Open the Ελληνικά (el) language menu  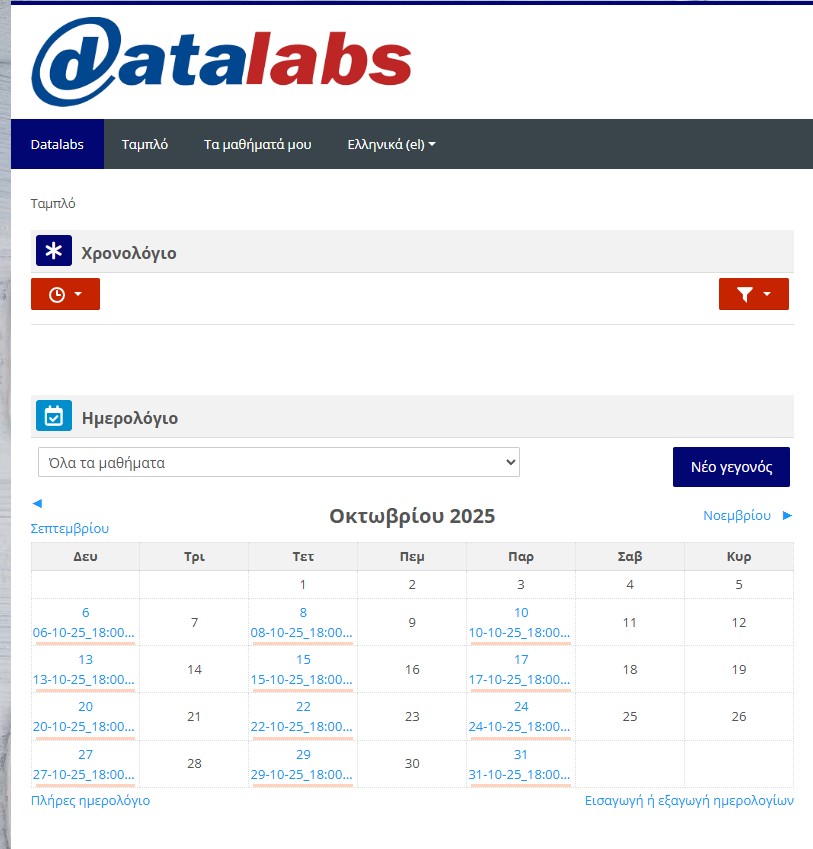pos(391,144)
